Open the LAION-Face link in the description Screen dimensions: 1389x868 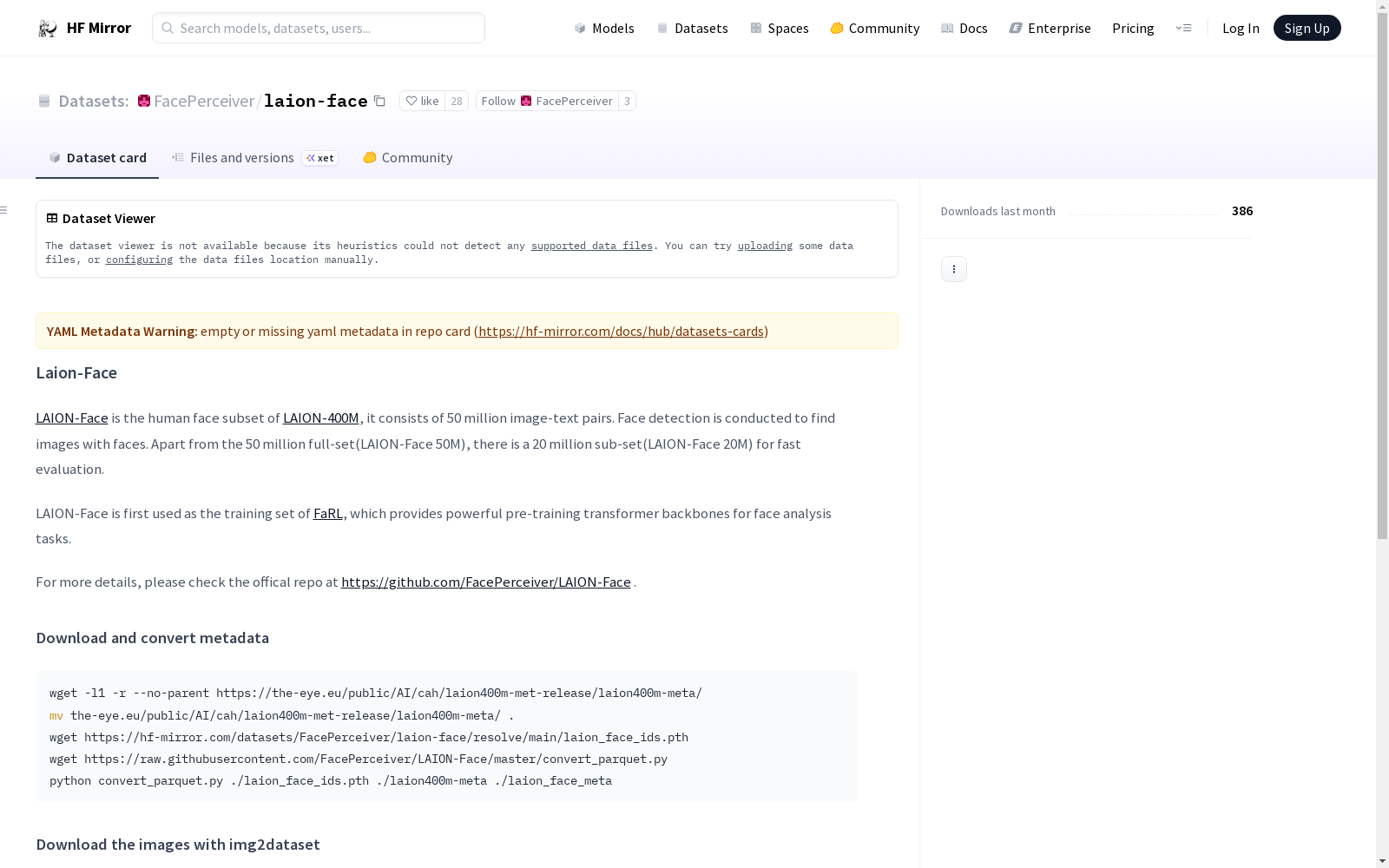pyautogui.click(x=72, y=418)
